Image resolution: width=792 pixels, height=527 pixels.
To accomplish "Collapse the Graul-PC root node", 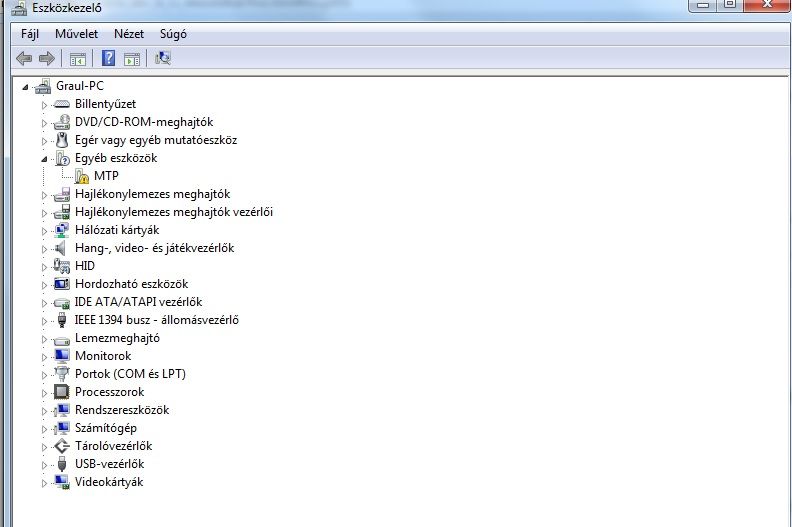I will point(25,87).
